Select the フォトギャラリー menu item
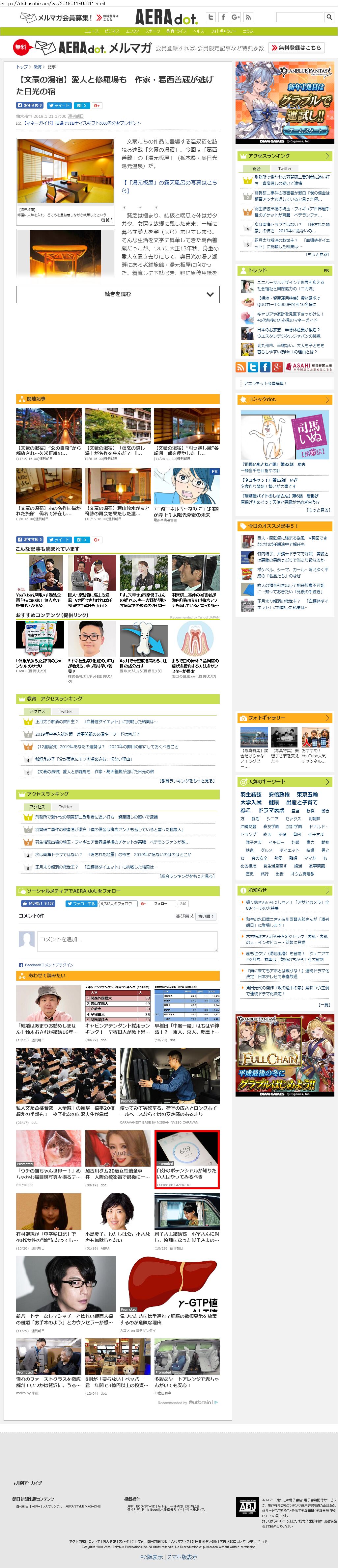This screenshot has height=1568, width=338. [x=223, y=31]
